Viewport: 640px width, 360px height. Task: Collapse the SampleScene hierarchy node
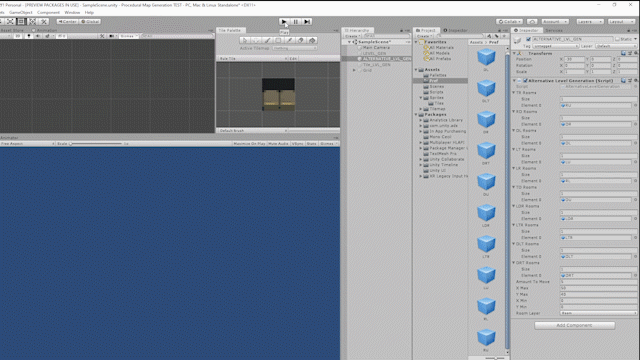(x=349, y=42)
